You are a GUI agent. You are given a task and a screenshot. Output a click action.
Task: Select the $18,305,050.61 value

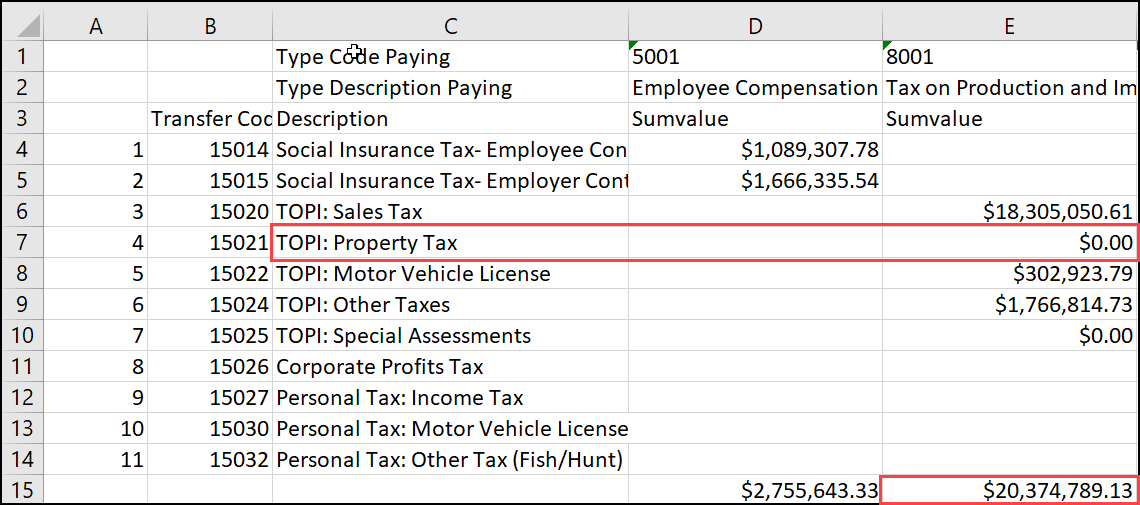coord(1009,211)
